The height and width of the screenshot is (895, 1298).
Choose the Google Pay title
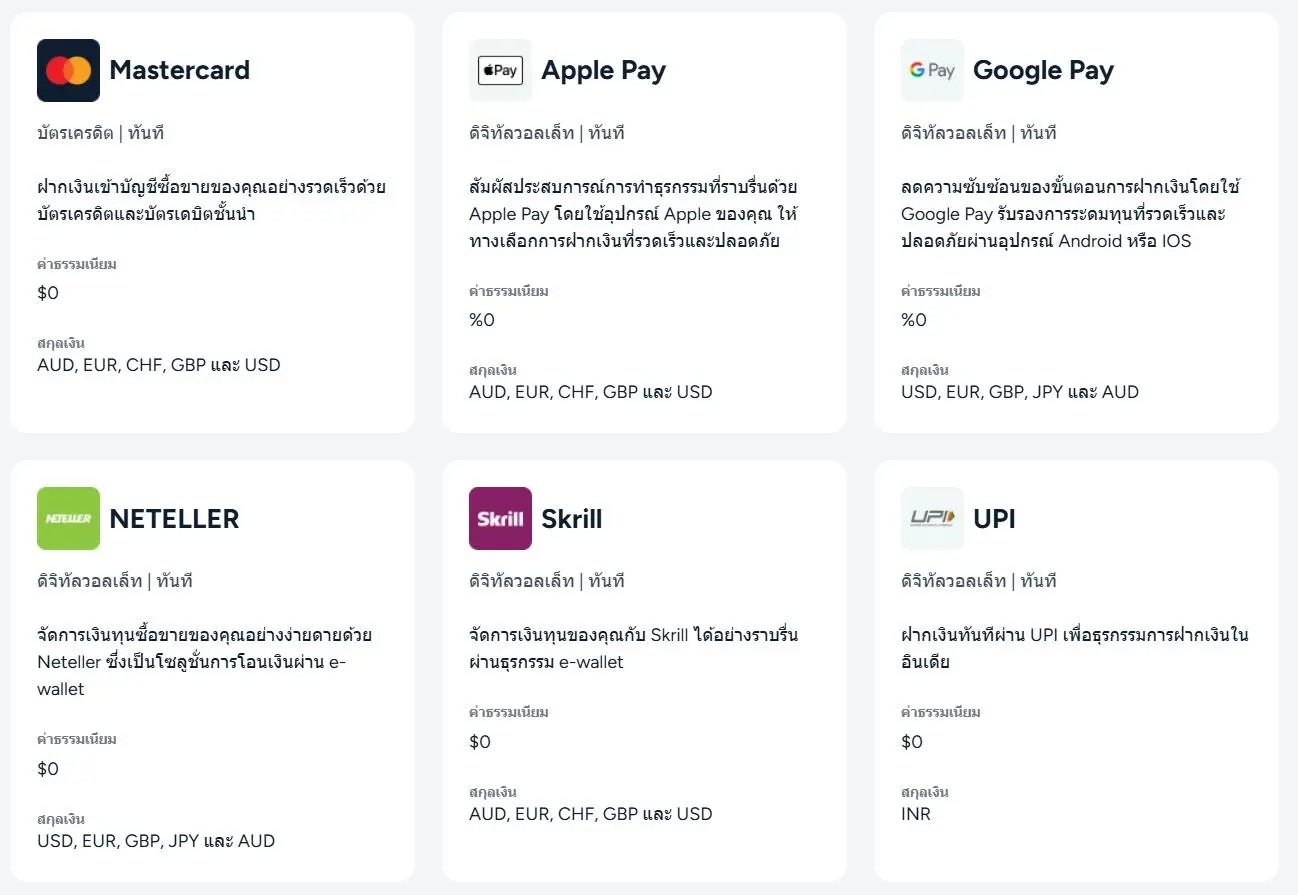point(1043,71)
